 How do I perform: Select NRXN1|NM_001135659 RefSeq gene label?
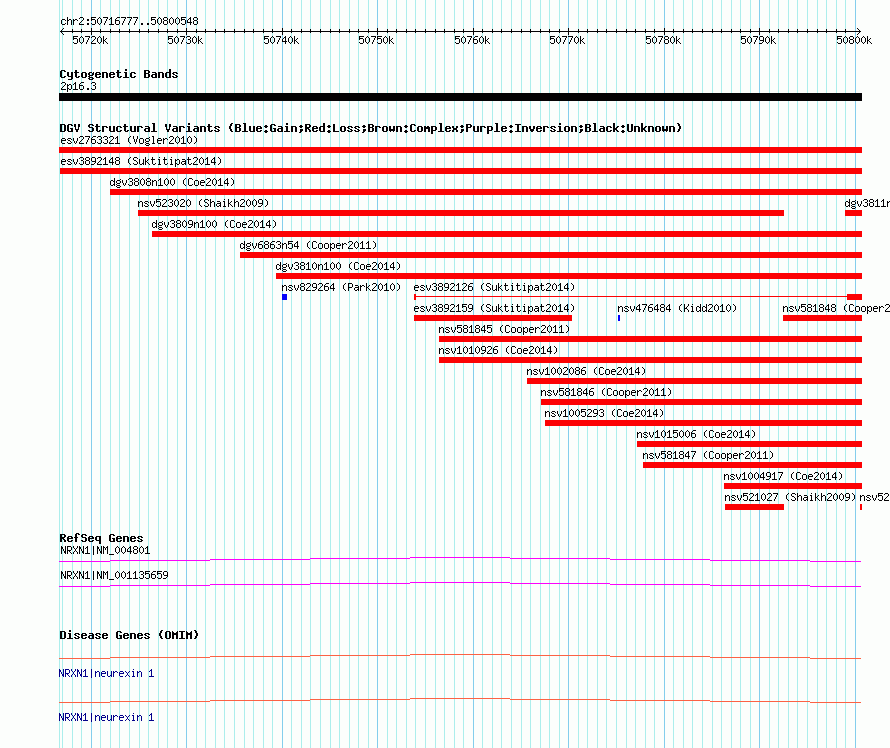point(114,575)
